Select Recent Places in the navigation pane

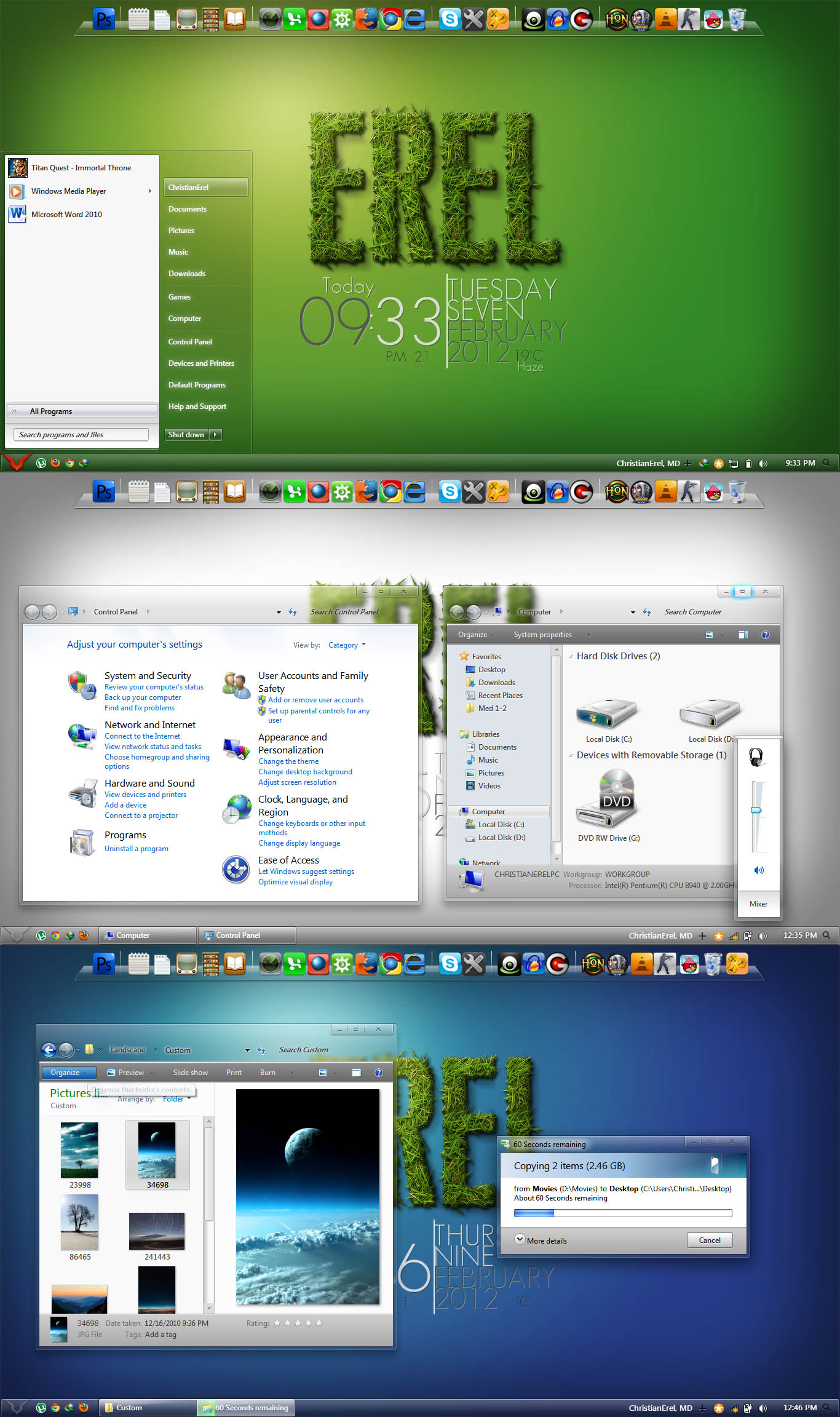pos(500,696)
